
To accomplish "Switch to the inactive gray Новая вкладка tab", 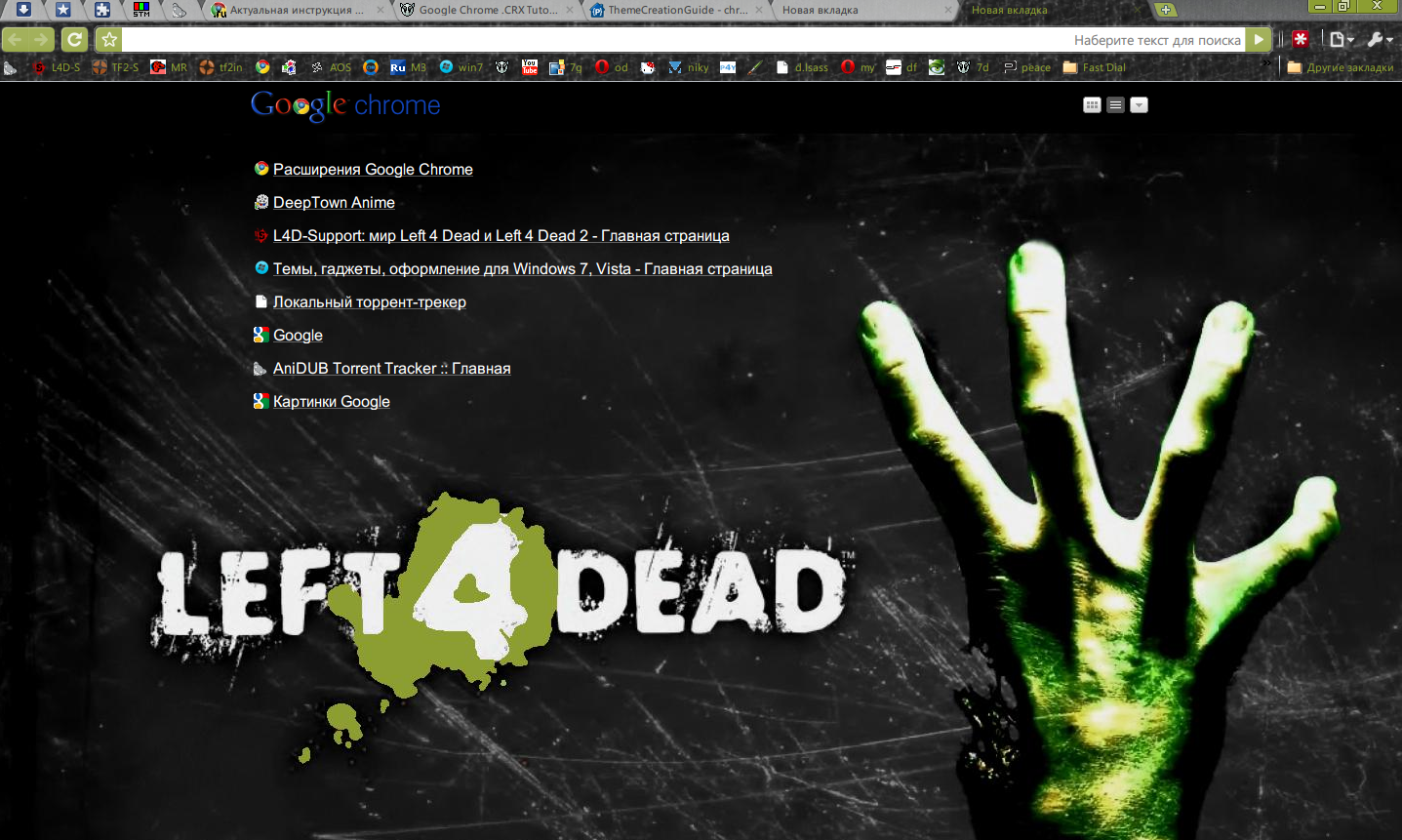I will (x=863, y=10).
